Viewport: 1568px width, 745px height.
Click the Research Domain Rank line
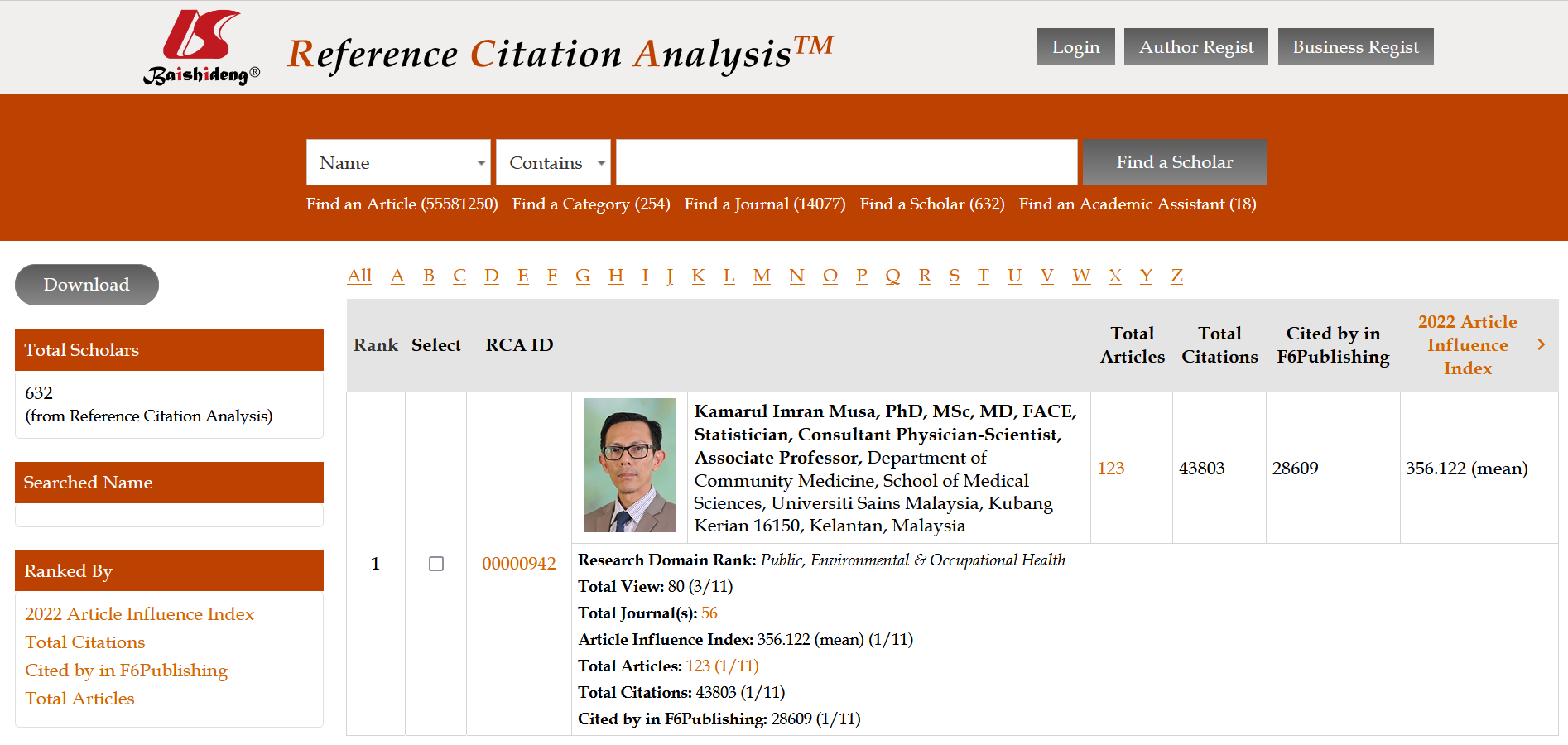click(822, 560)
